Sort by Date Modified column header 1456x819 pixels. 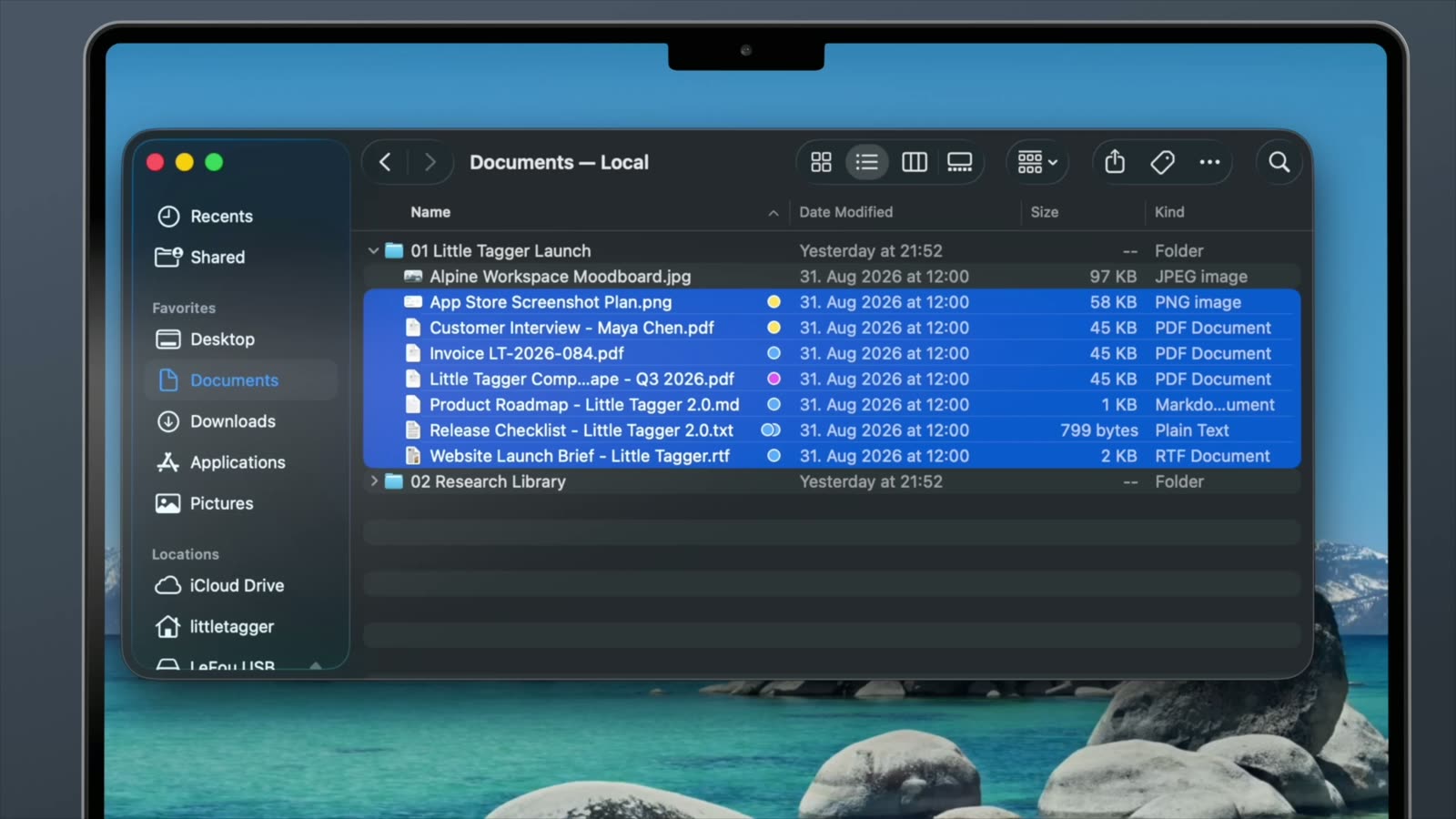(846, 212)
